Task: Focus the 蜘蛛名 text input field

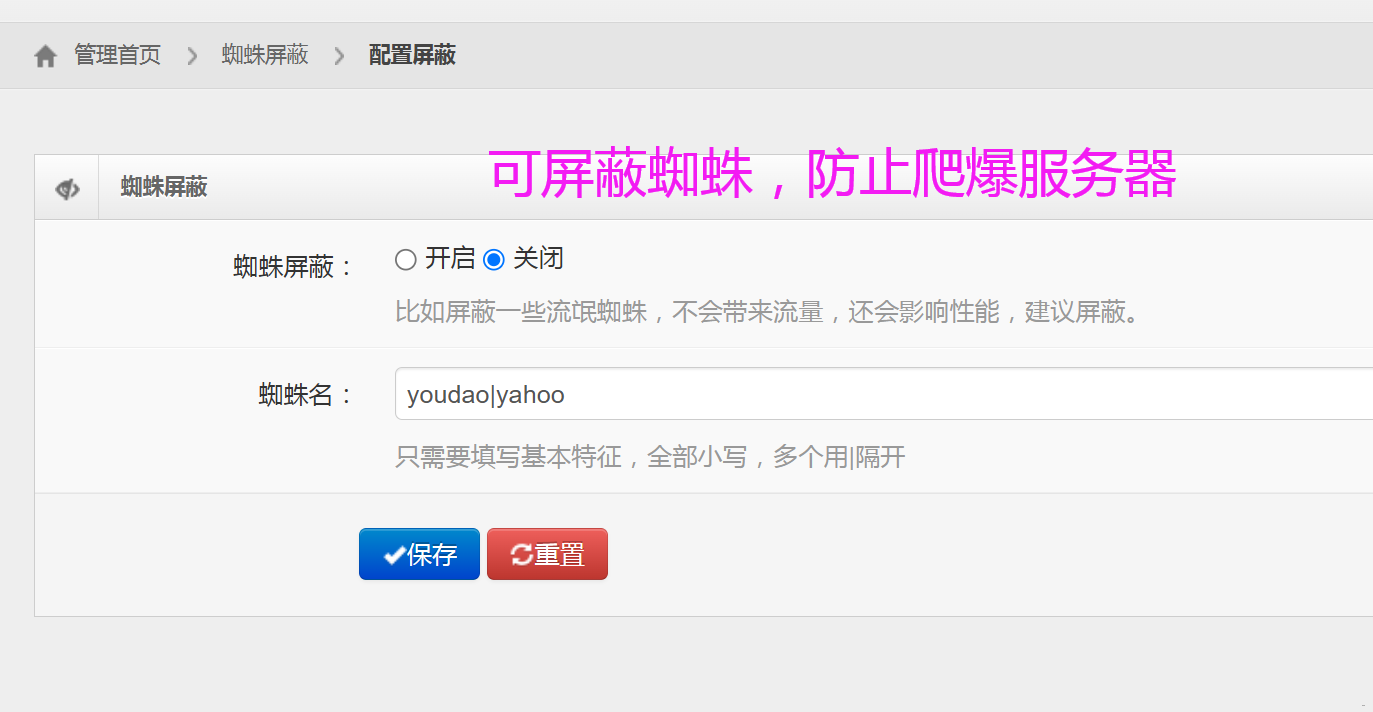Action: [x=880, y=394]
